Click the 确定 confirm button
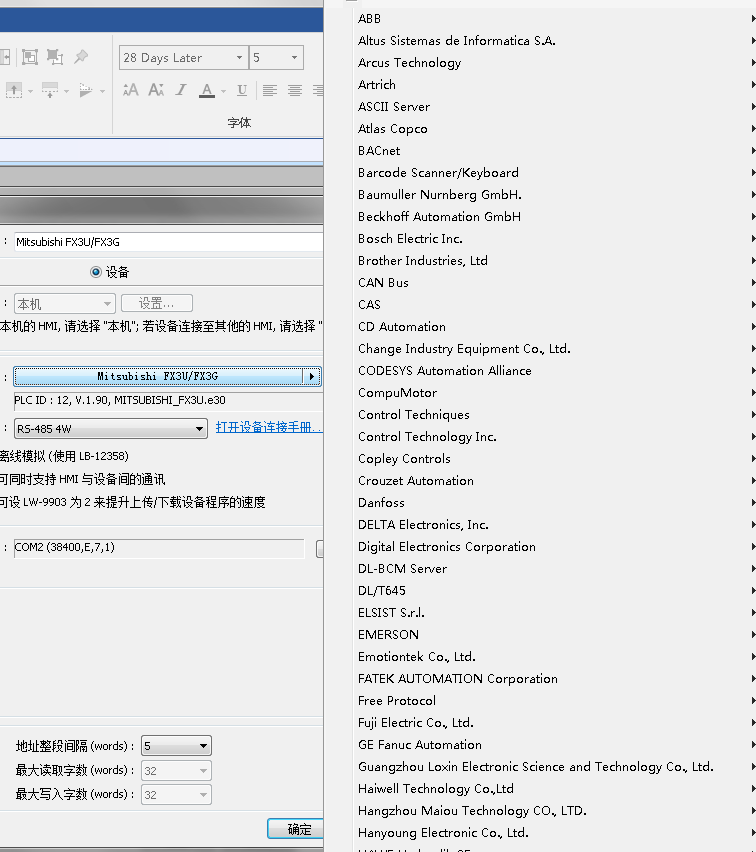 [298, 829]
